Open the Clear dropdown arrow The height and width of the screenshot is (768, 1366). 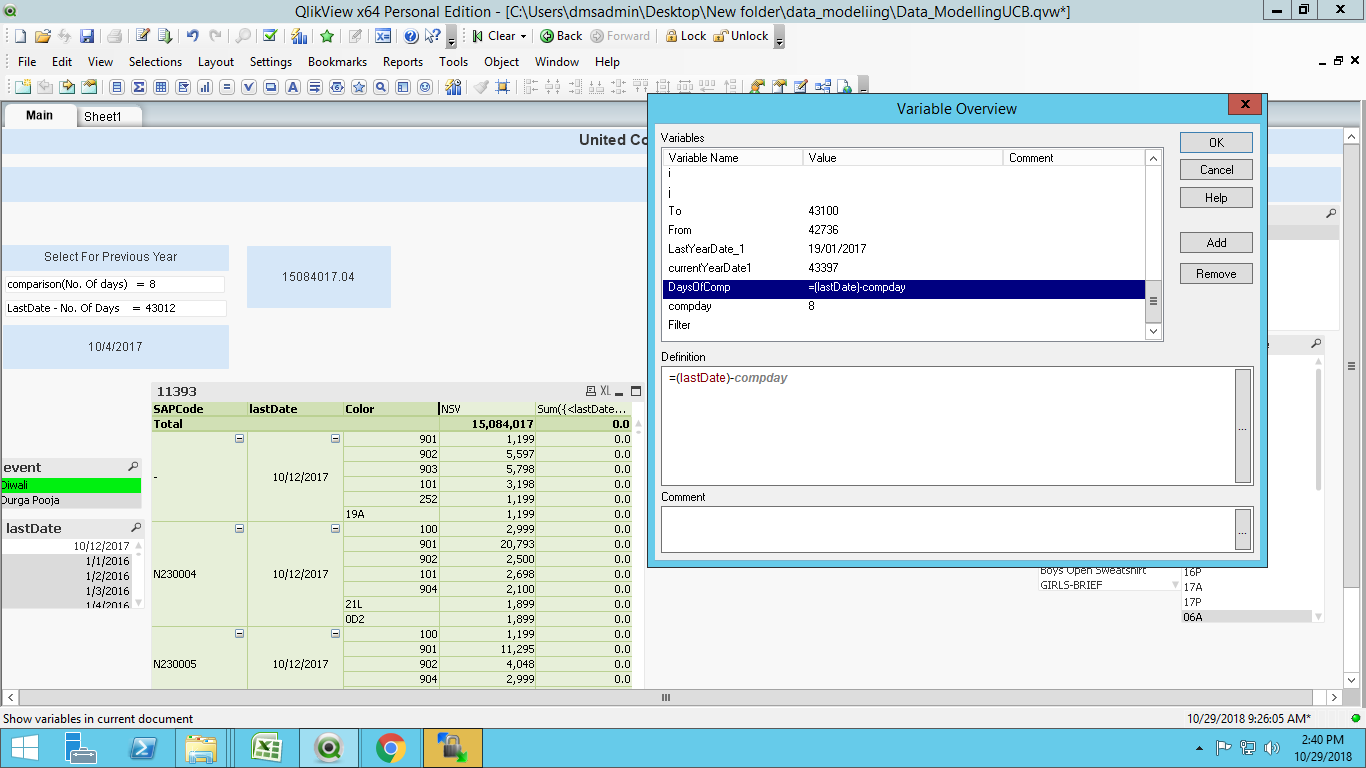(x=523, y=36)
